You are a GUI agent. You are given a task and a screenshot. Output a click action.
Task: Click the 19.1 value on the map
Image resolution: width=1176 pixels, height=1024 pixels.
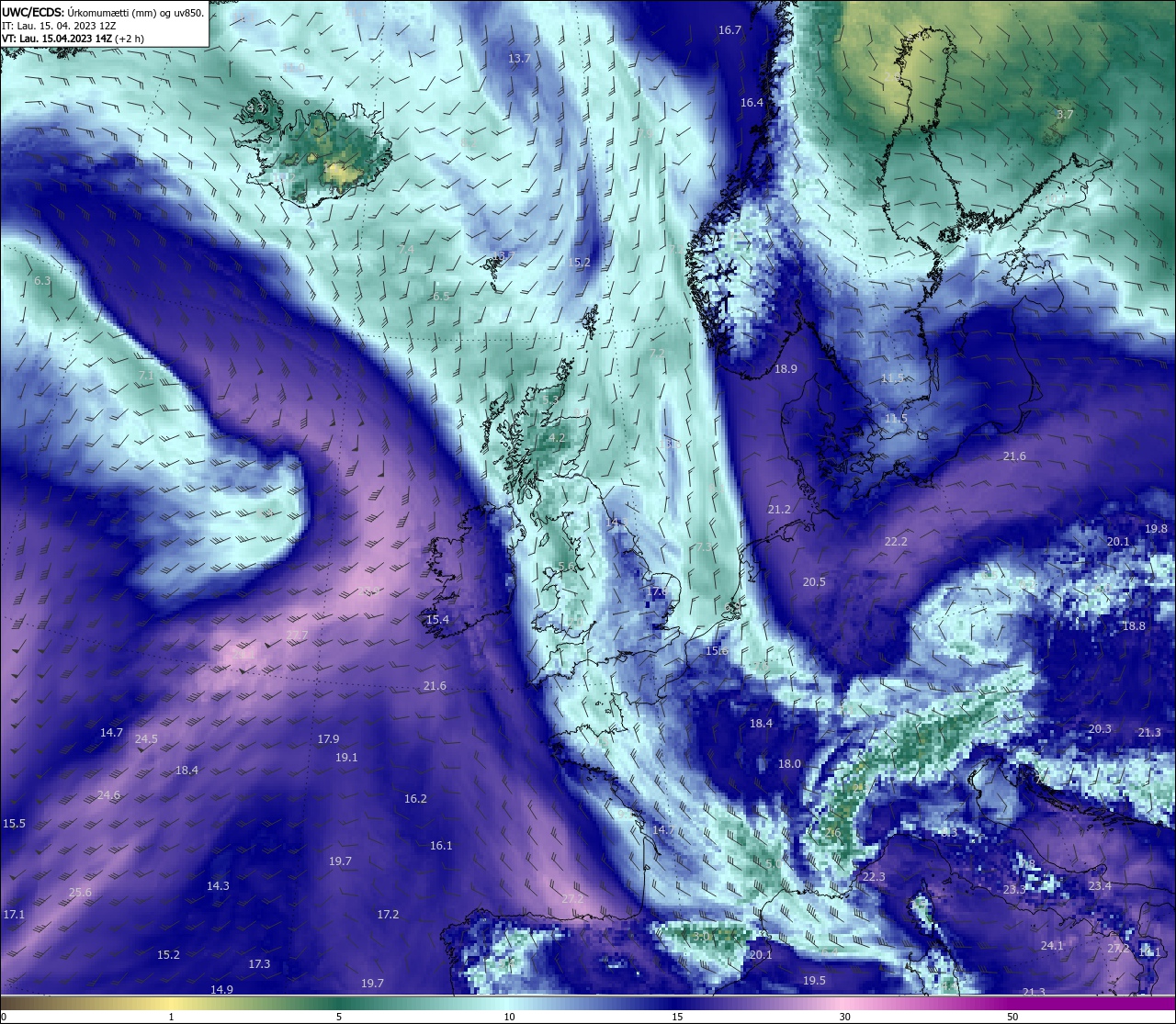coord(346,759)
